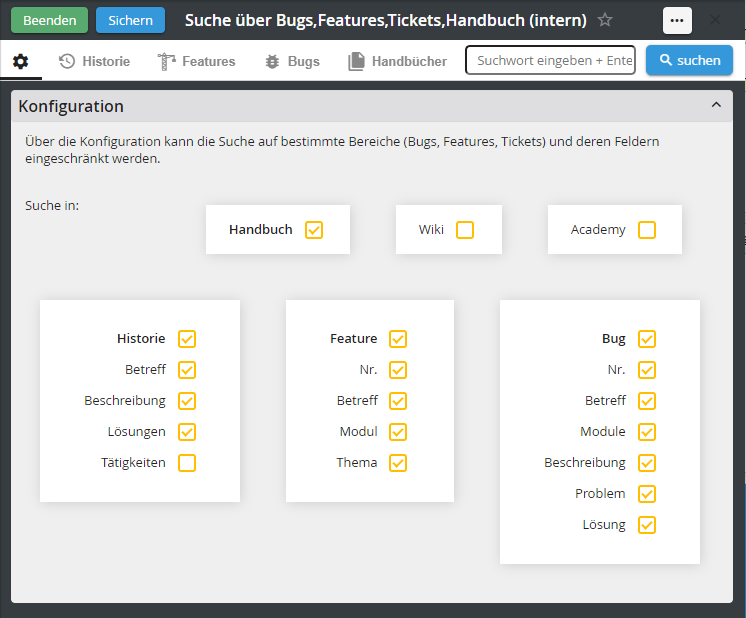
Task: Focus the Suchwort eingeben input field
Action: click(550, 60)
